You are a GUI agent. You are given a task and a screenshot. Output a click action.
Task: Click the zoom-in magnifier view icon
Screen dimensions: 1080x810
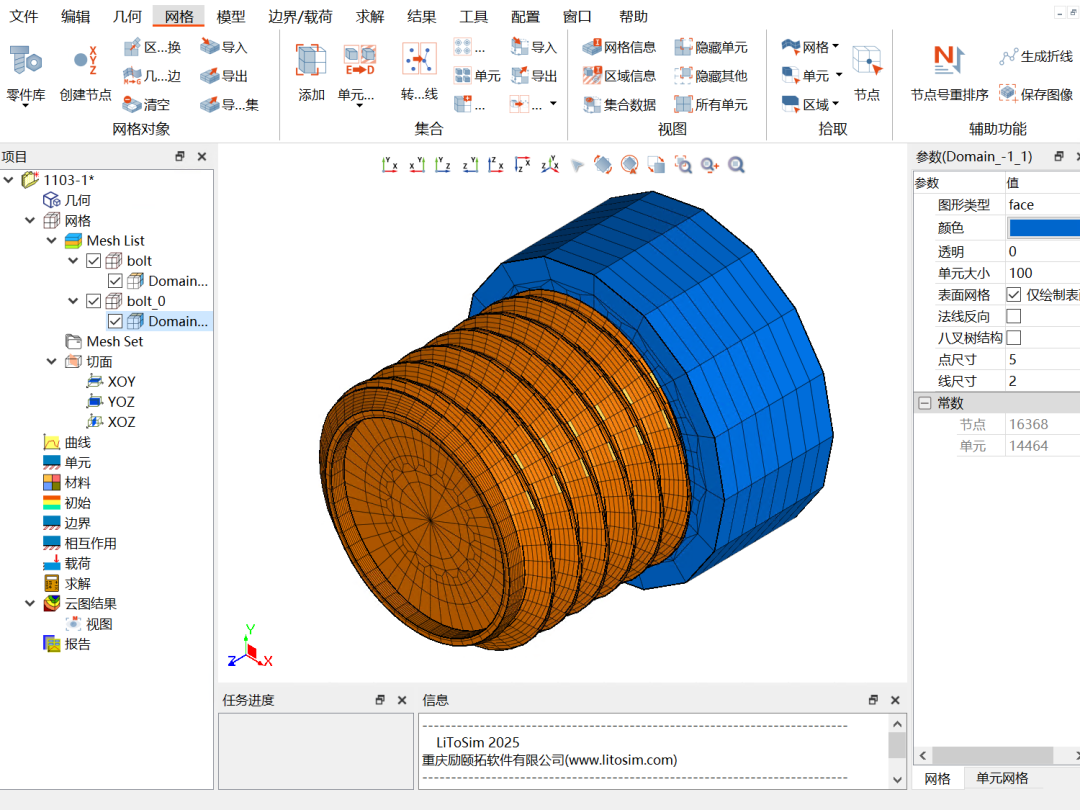click(709, 165)
